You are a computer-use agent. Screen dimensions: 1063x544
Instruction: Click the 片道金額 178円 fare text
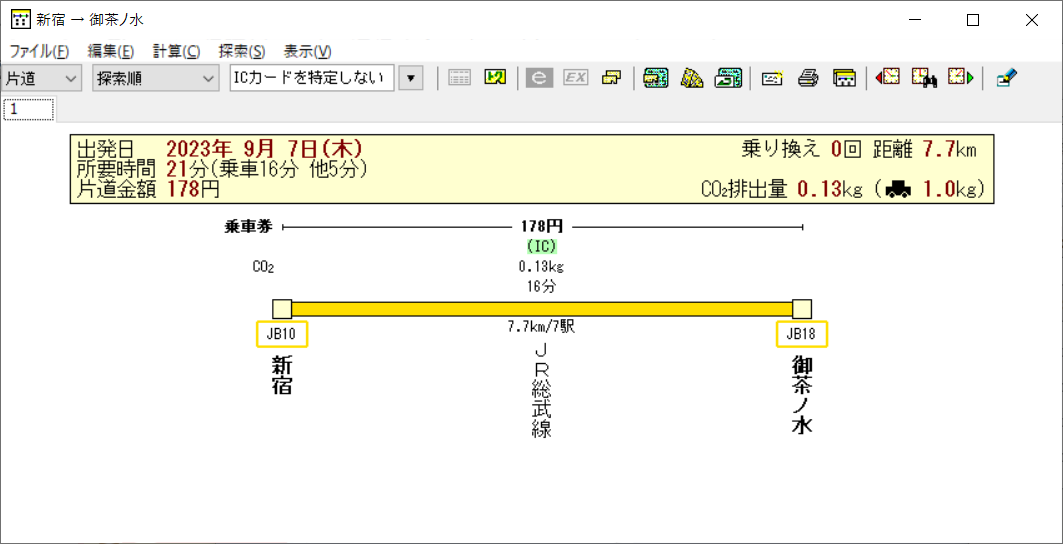click(148, 189)
